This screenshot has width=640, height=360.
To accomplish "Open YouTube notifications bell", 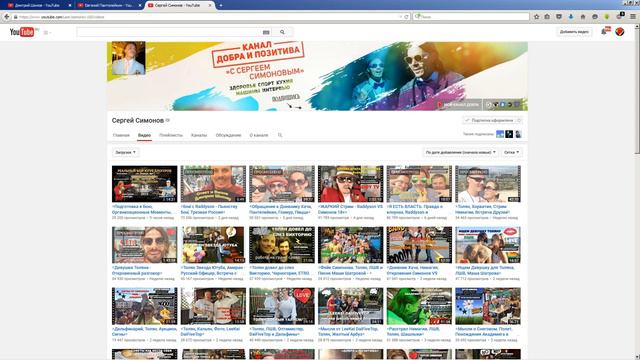I will tap(604, 32).
